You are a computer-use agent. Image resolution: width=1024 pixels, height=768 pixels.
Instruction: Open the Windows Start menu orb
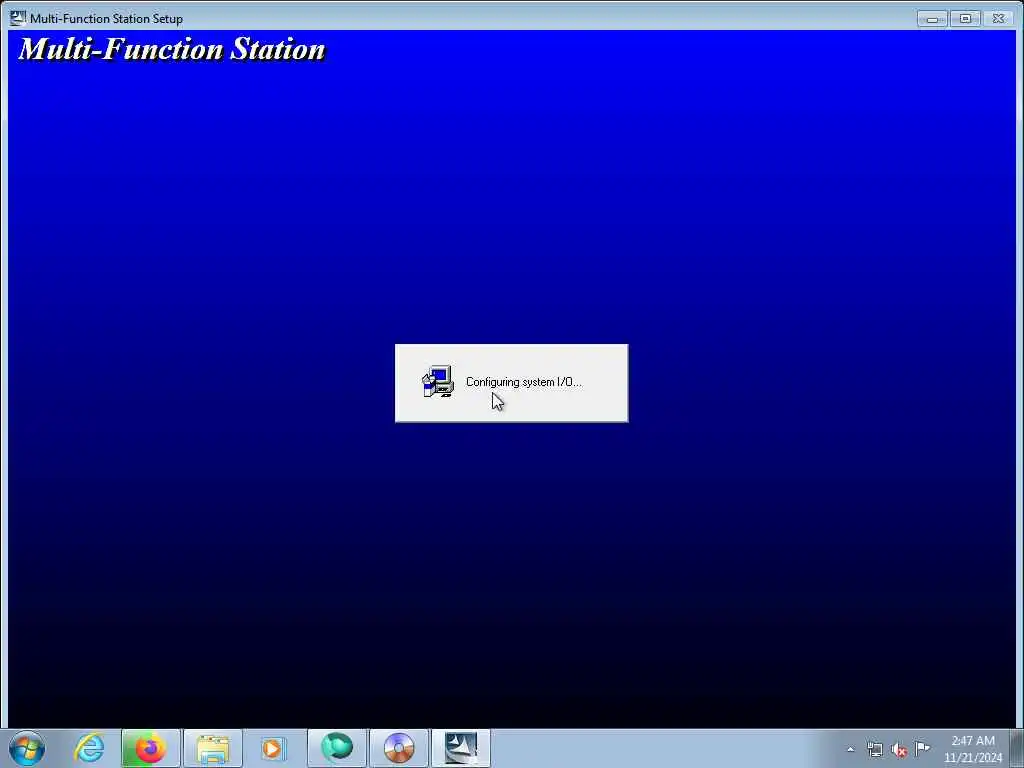27,748
